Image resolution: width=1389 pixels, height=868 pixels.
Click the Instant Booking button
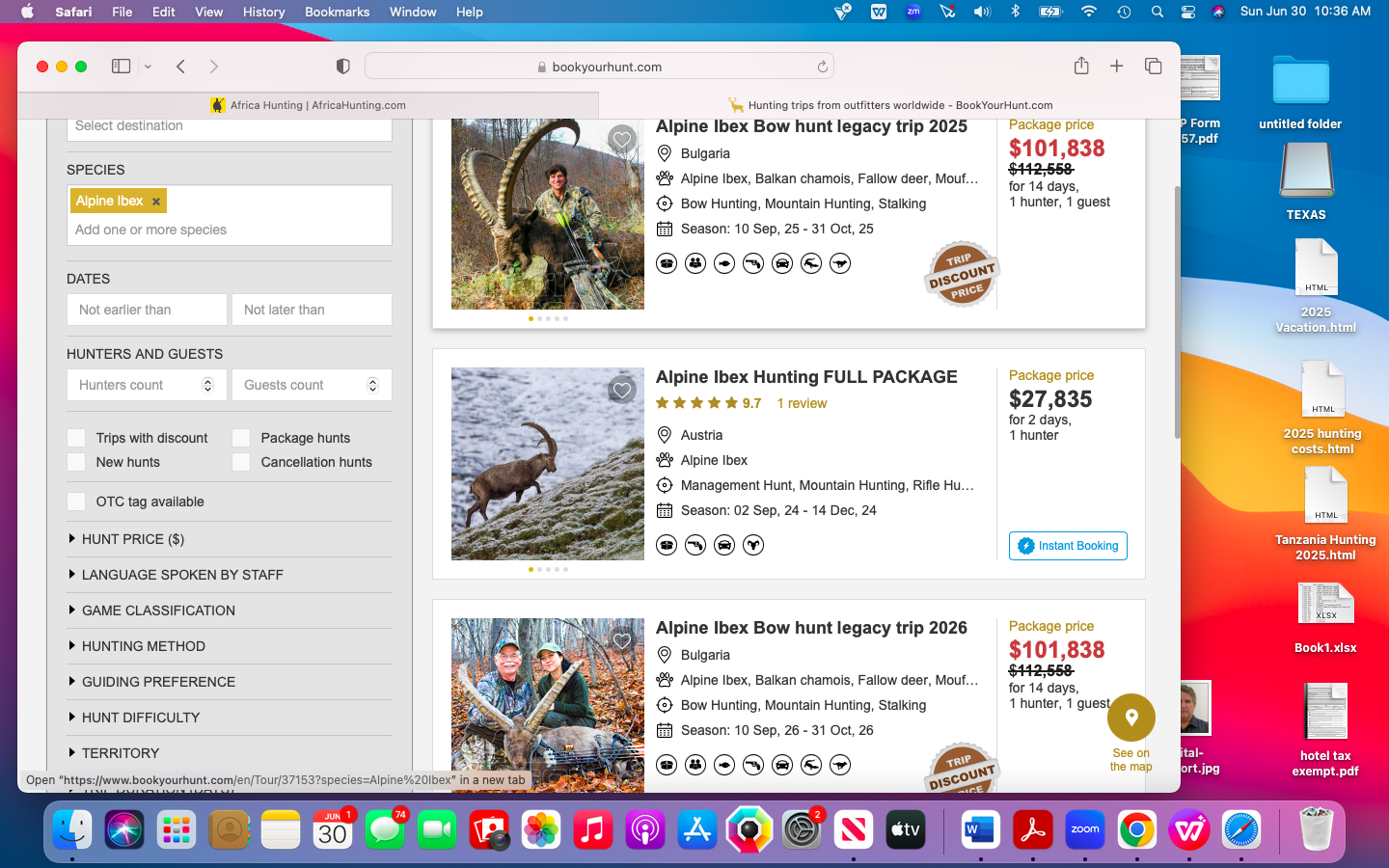pyautogui.click(x=1068, y=546)
